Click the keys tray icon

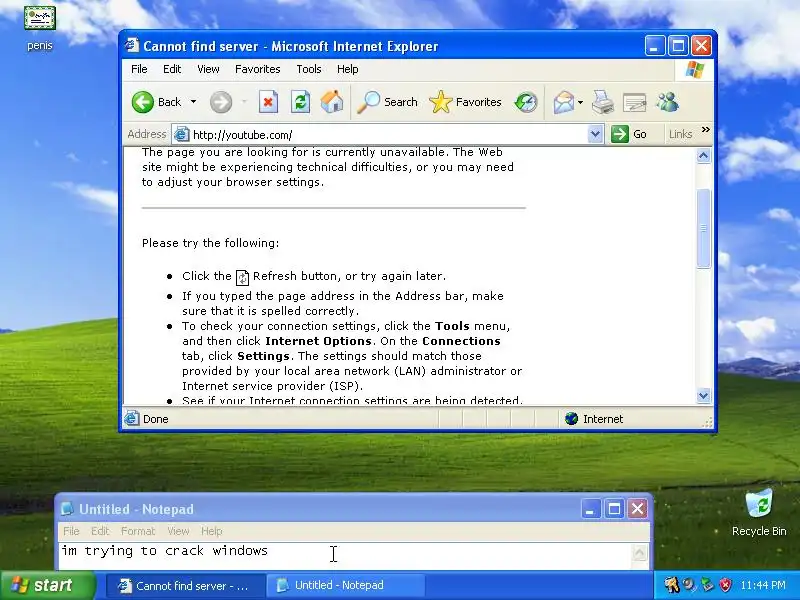point(671,585)
